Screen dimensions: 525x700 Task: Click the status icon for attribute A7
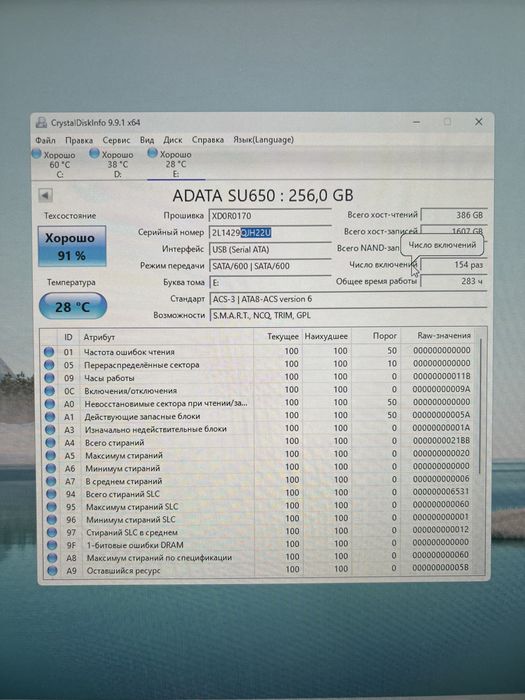point(51,481)
